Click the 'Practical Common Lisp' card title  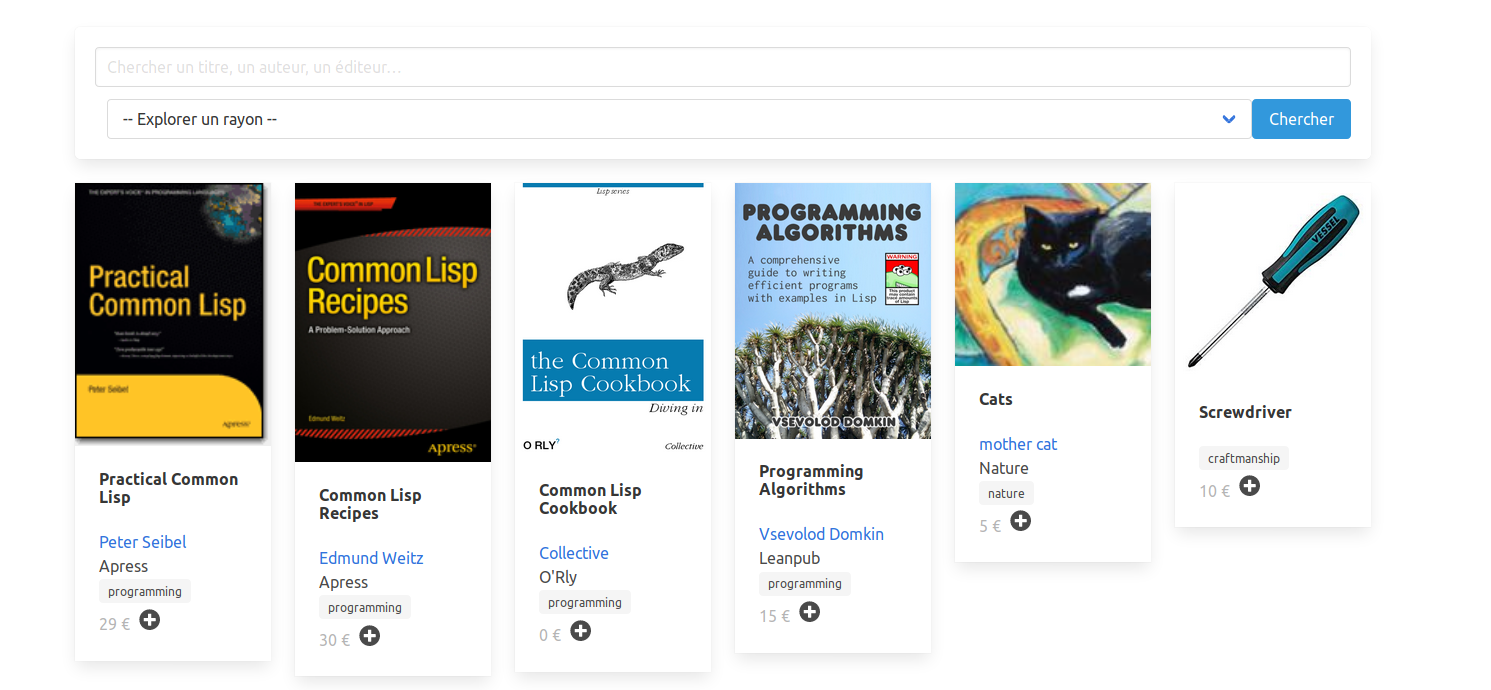pyautogui.click(x=169, y=488)
